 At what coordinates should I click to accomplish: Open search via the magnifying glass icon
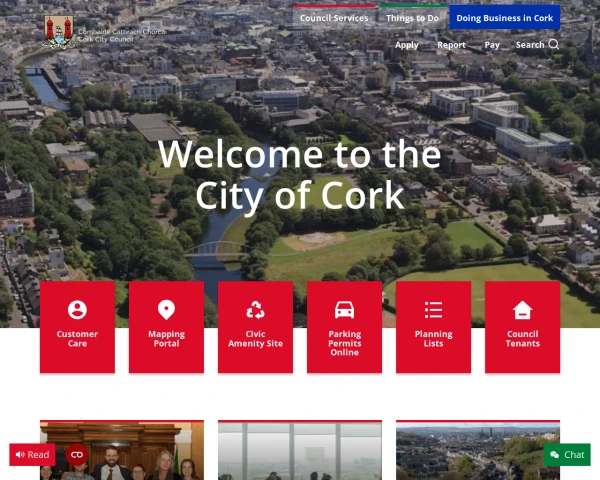click(x=554, y=44)
